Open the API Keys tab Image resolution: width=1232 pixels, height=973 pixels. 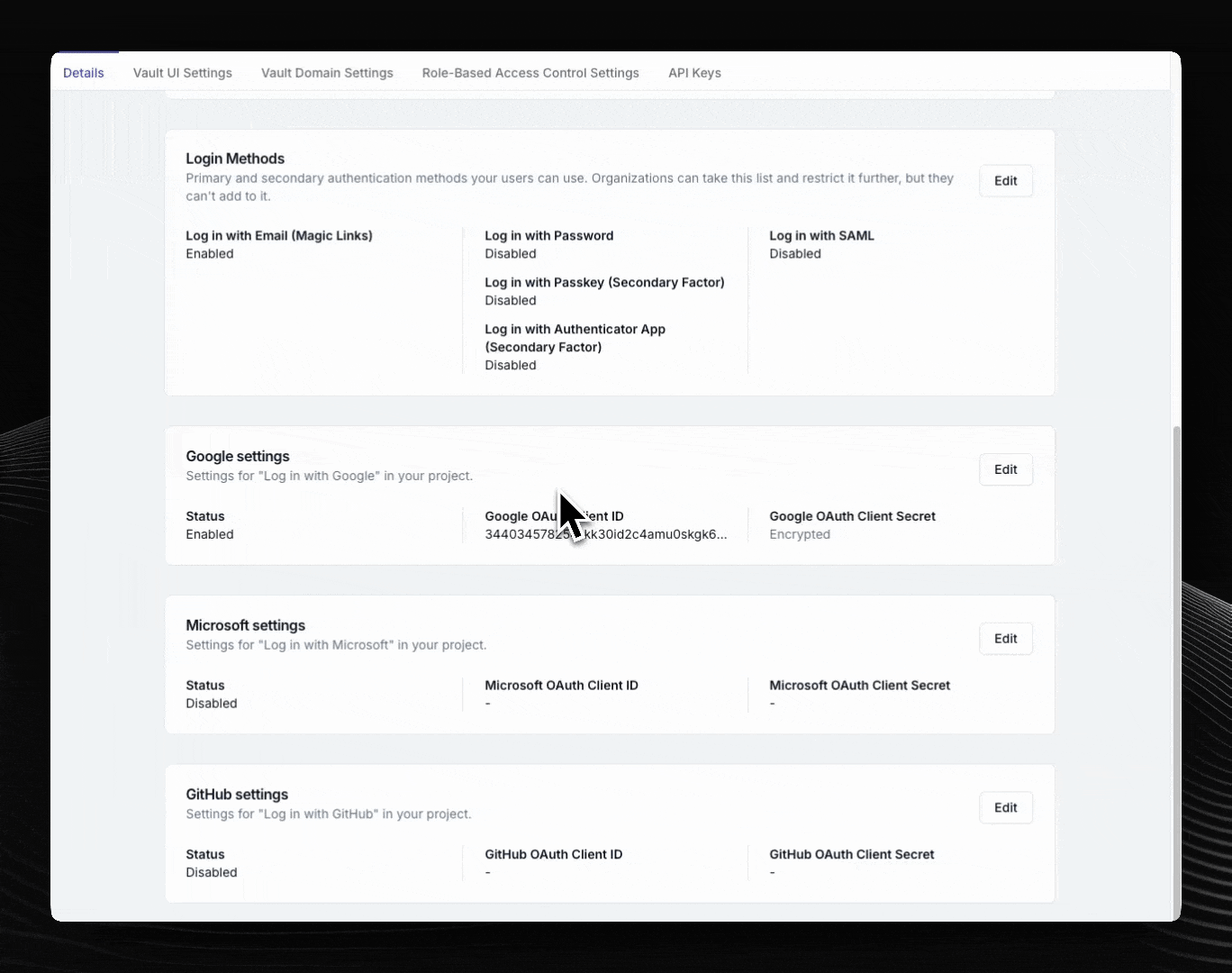694,73
